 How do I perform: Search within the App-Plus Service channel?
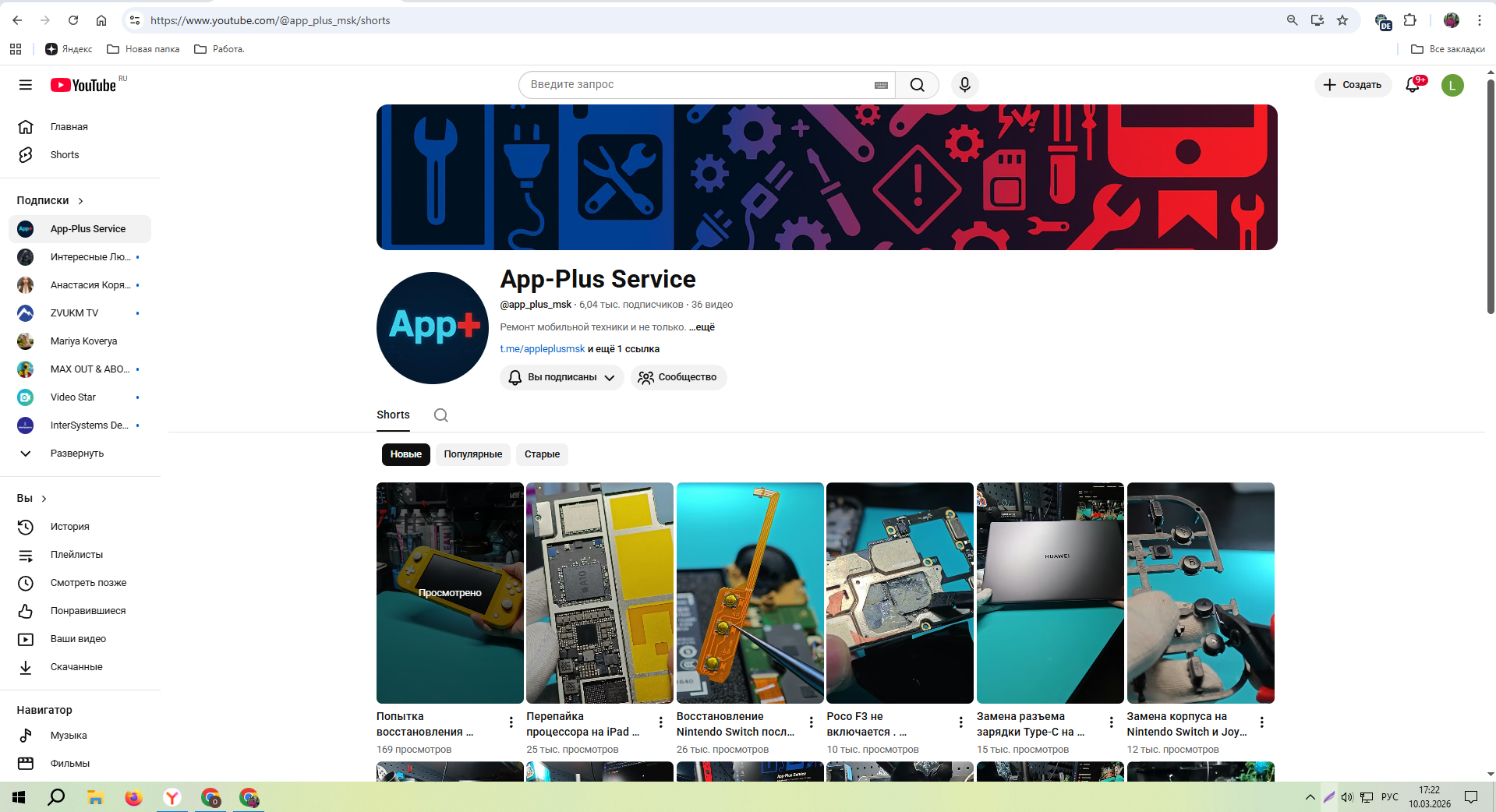[x=441, y=415]
